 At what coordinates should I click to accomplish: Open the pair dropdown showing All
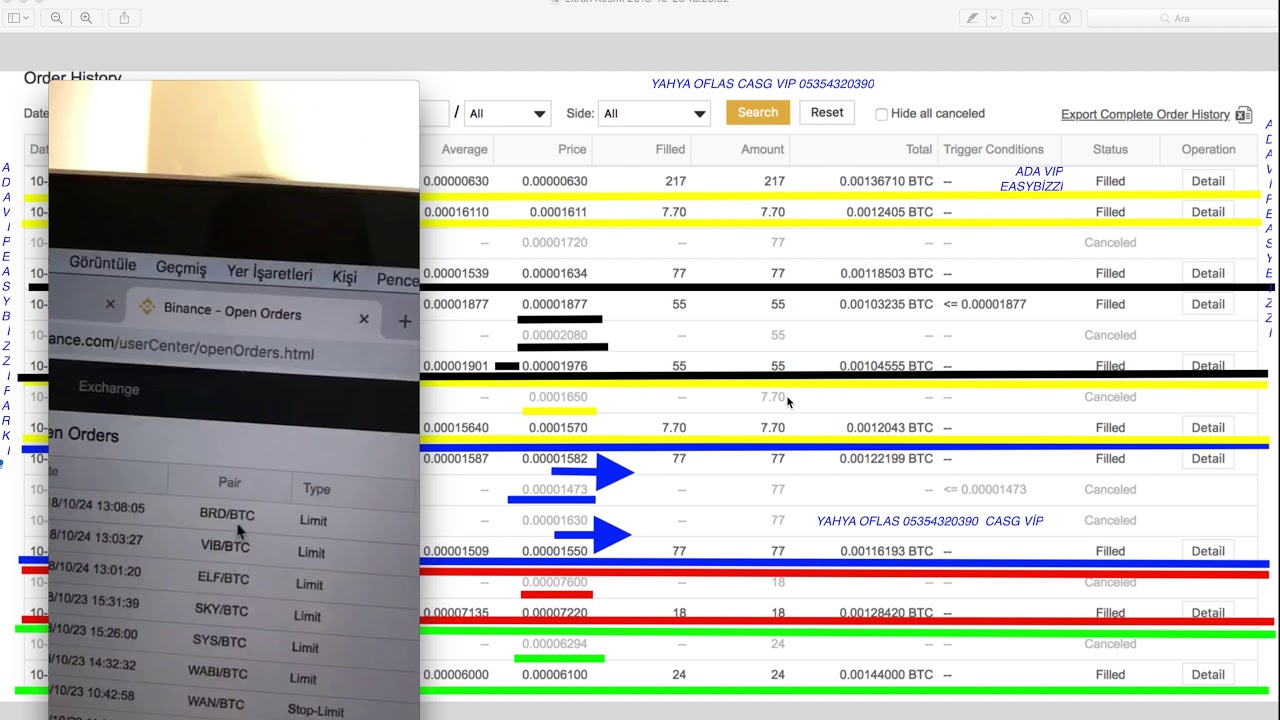click(508, 113)
